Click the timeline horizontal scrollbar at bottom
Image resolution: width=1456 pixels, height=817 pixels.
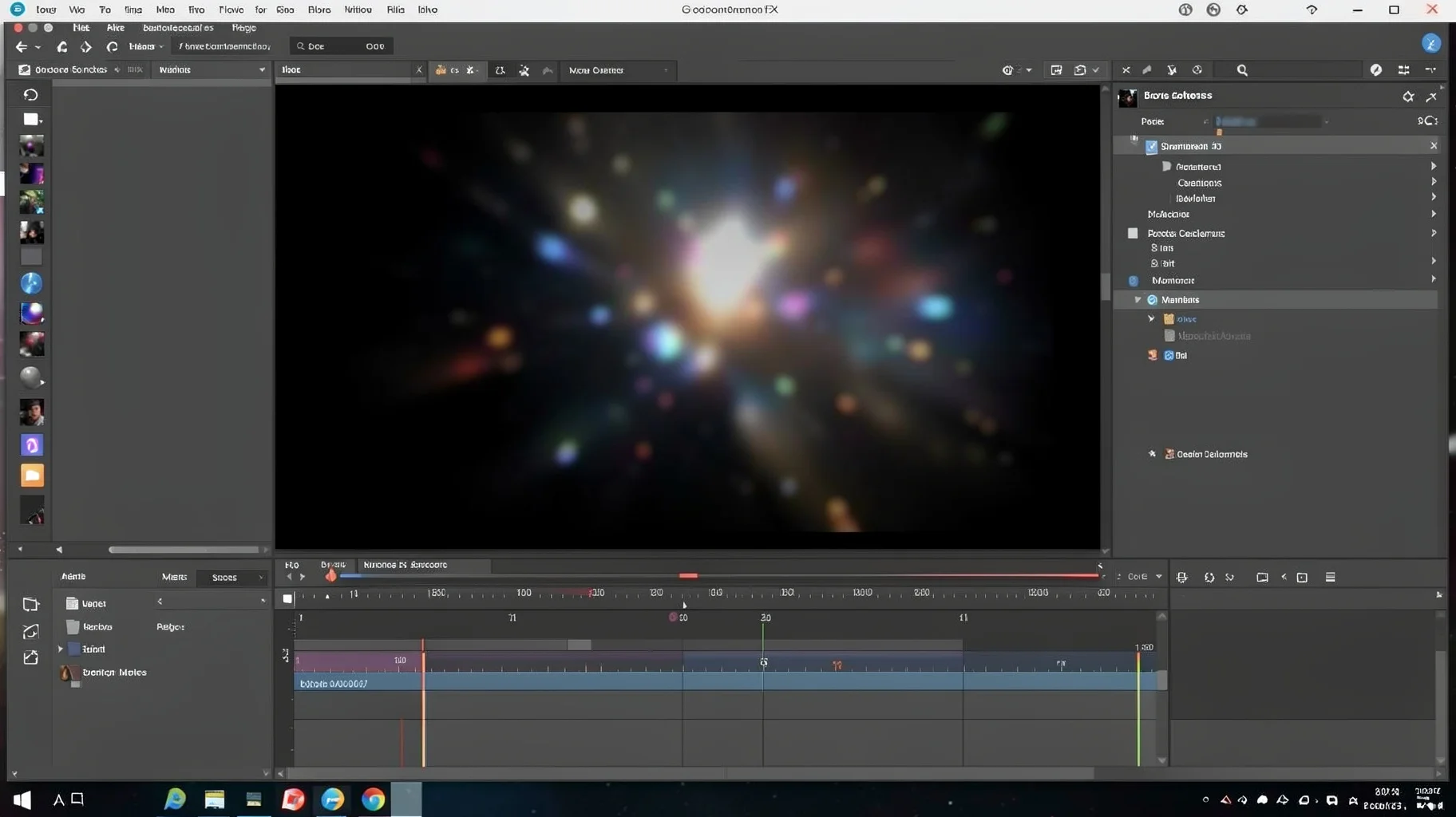point(690,773)
